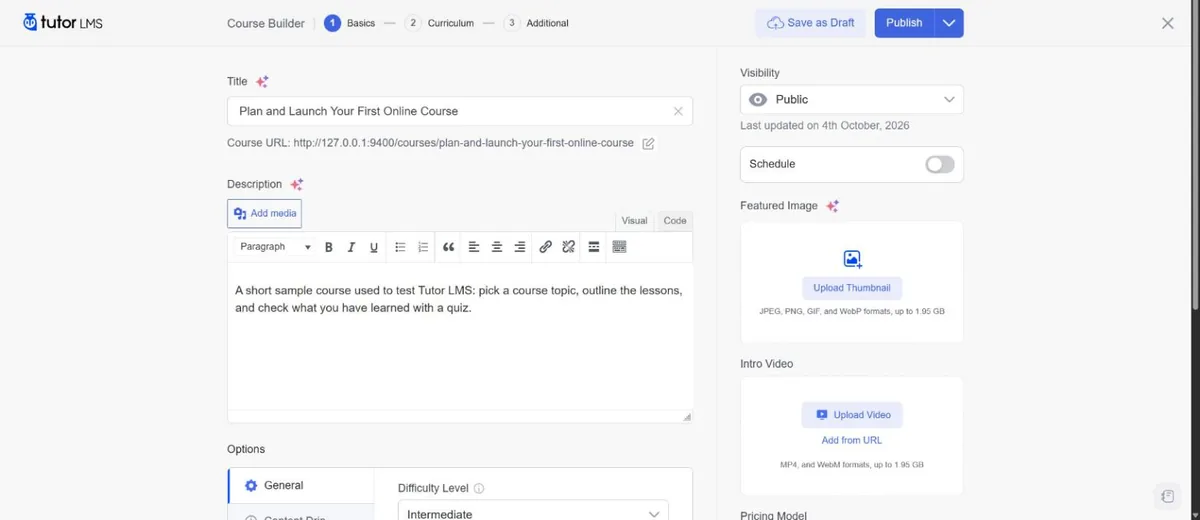Clear the course title field
Image resolution: width=1200 pixels, height=520 pixels.
[678, 111]
